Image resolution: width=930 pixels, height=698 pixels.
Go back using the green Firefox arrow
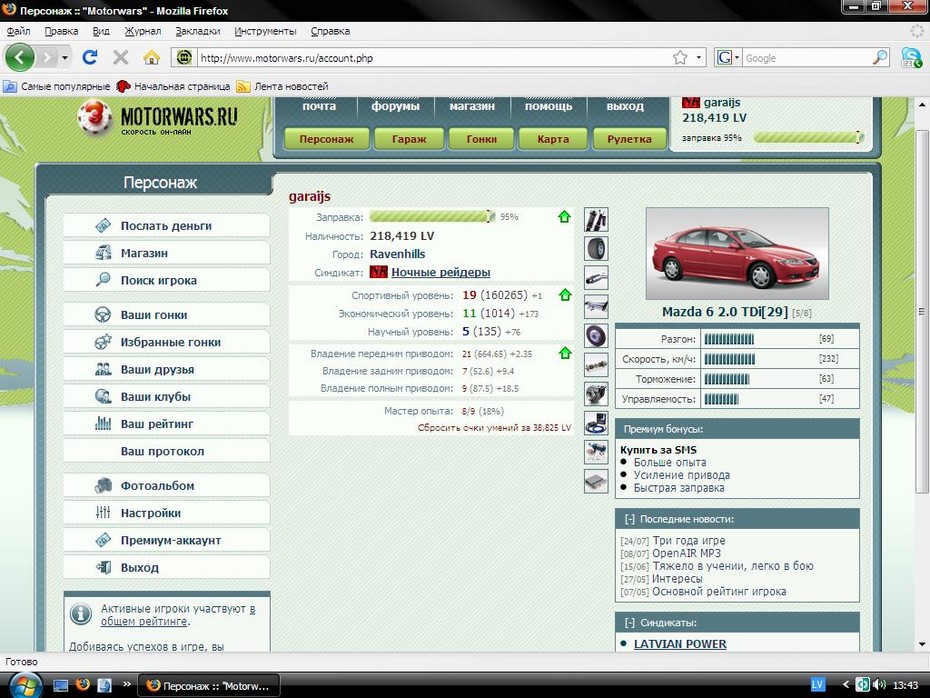coord(20,58)
